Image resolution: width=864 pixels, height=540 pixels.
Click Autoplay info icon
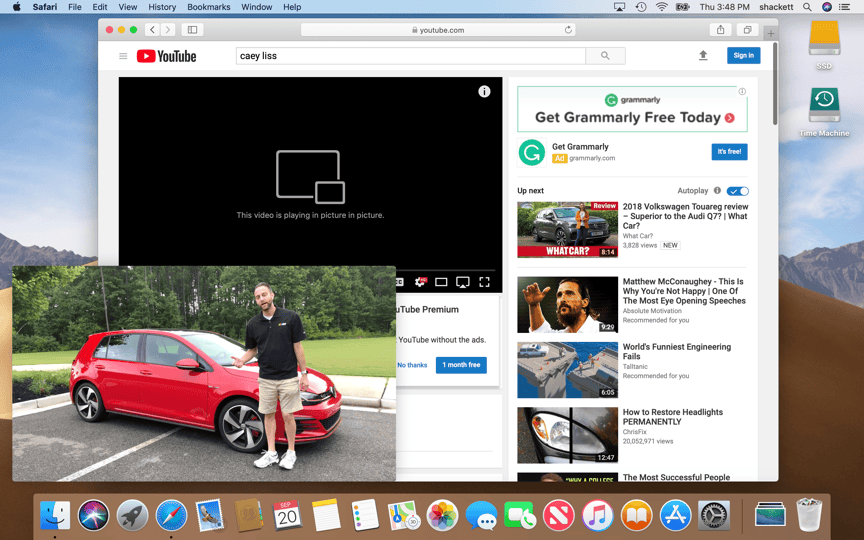[717, 191]
